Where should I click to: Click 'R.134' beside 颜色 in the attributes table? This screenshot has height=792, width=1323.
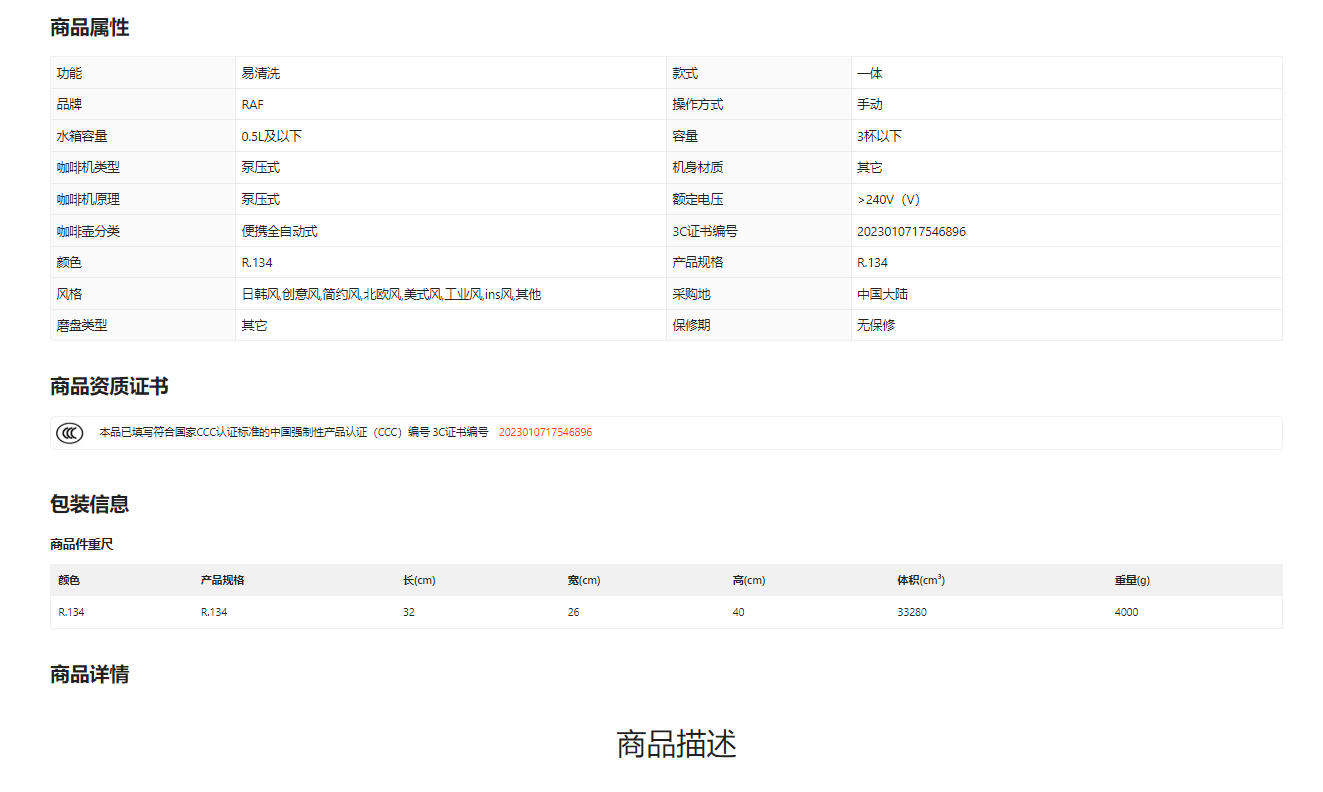pyautogui.click(x=257, y=262)
